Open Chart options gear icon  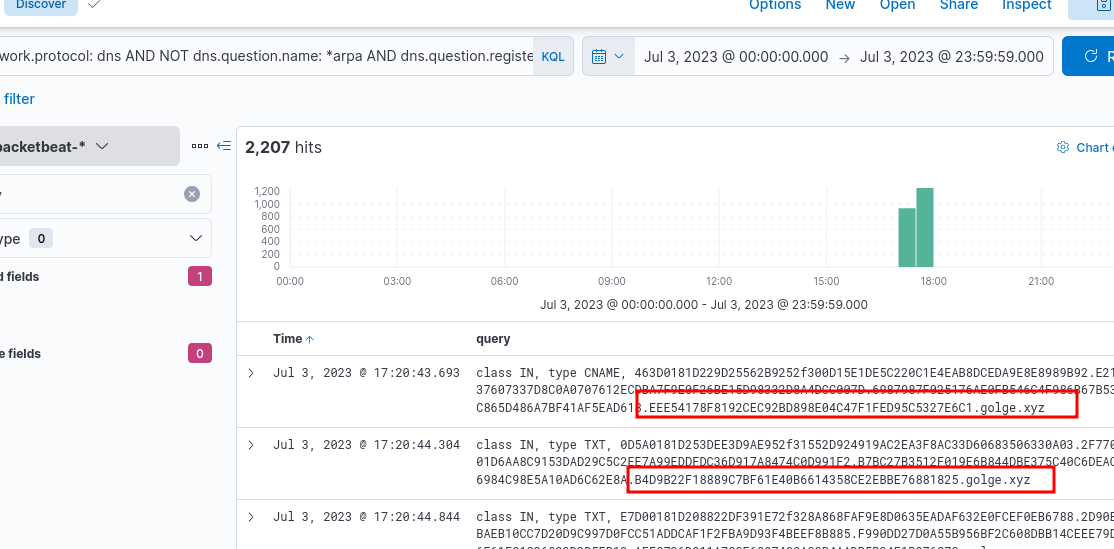pyautogui.click(x=1063, y=148)
